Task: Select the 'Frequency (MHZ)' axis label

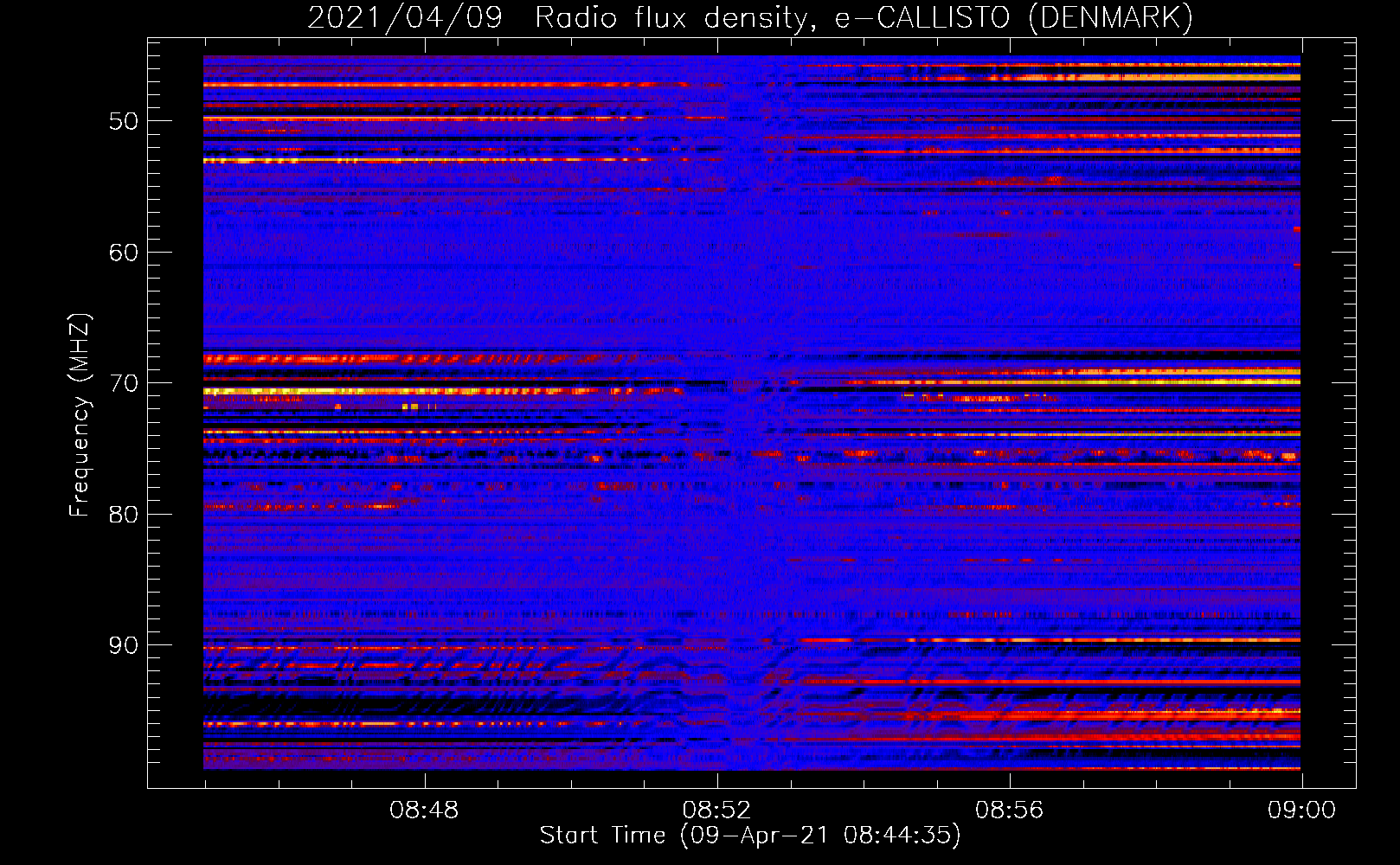Action: [79, 415]
